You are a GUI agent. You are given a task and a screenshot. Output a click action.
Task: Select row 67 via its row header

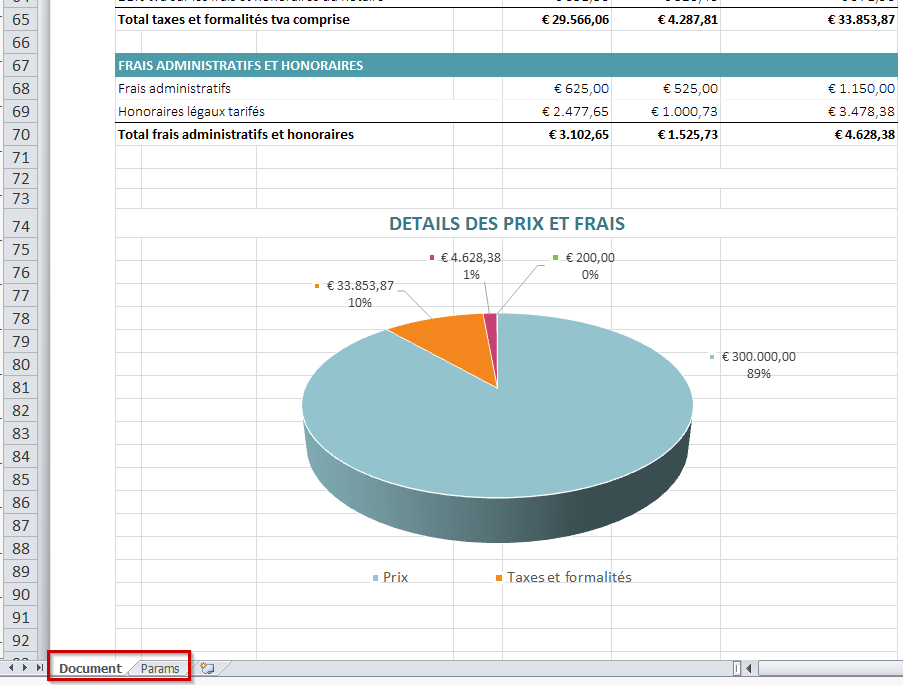(x=21, y=66)
